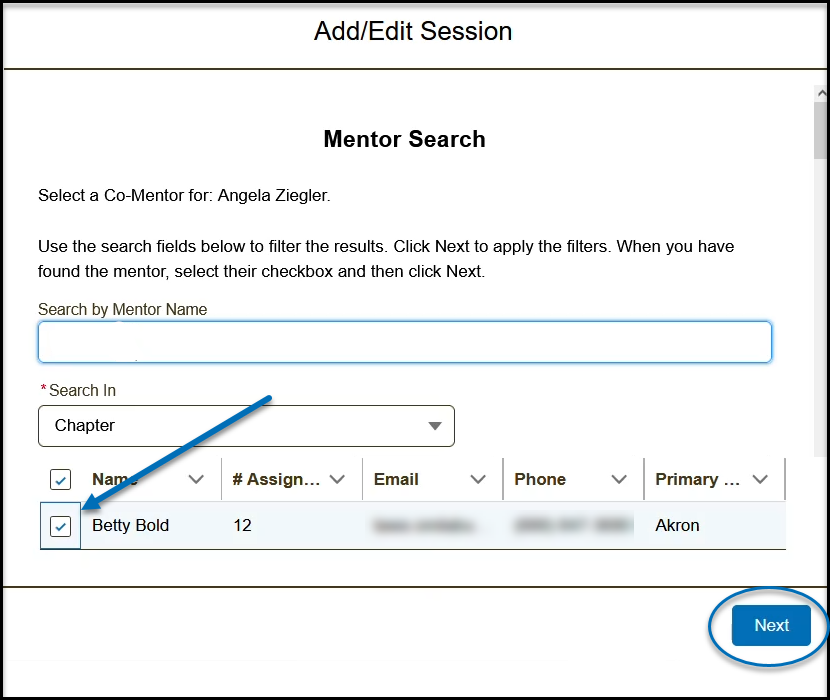Click the Phone column header label
The height and width of the screenshot is (700, 830).
click(x=540, y=479)
